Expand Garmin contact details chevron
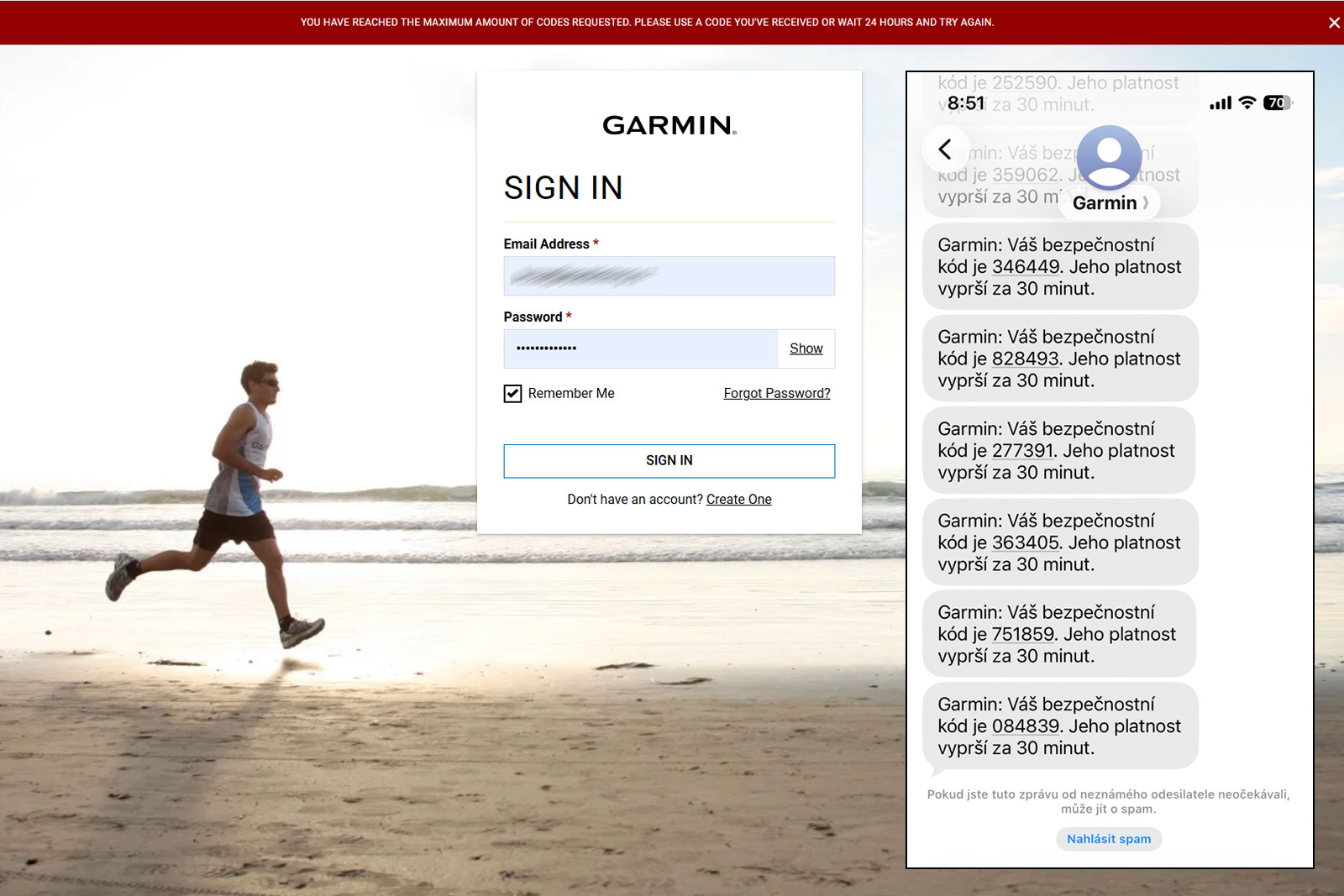The width and height of the screenshot is (1344, 896). (1146, 203)
